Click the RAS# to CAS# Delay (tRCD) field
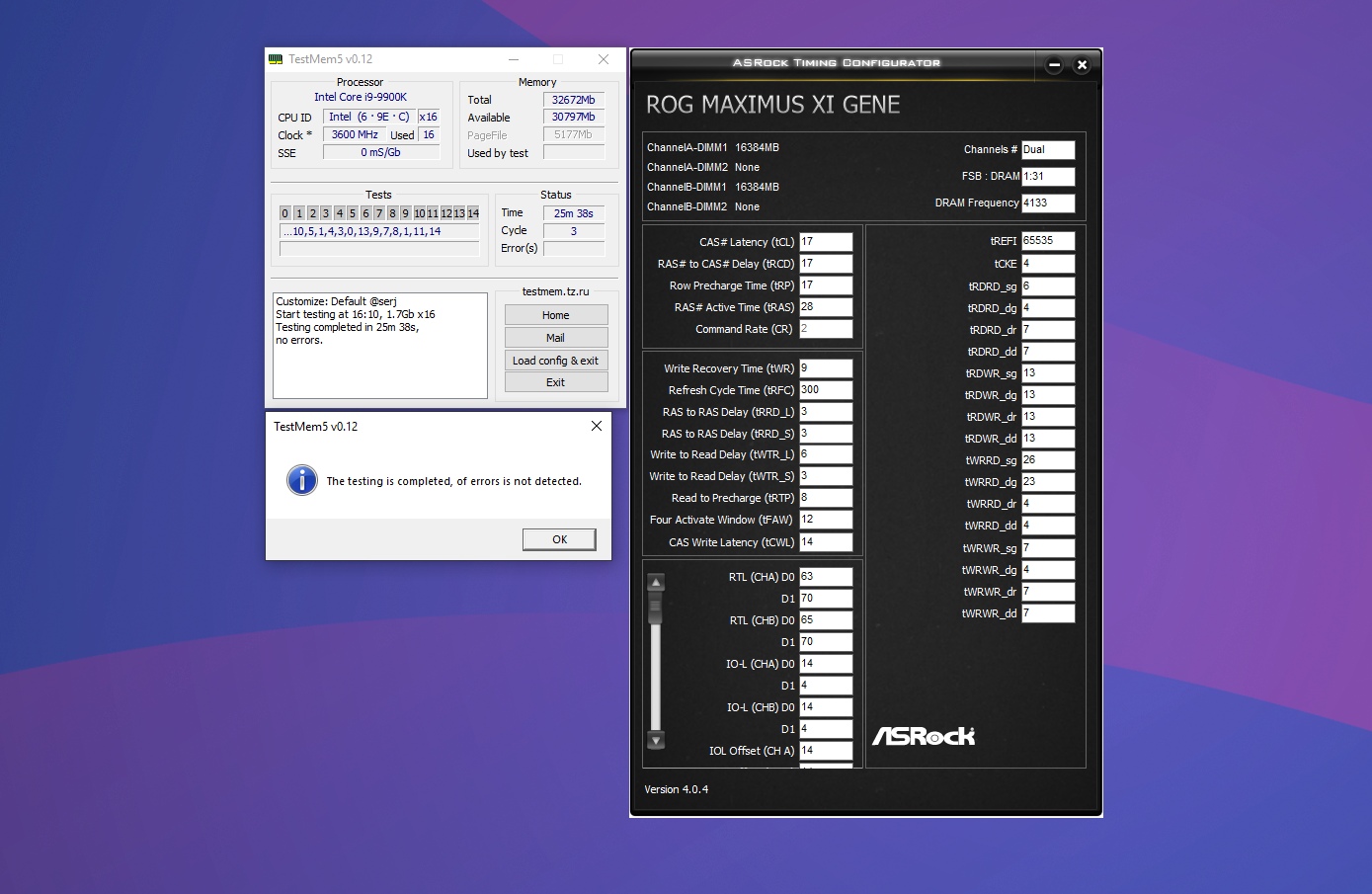1372x894 pixels. pos(826,264)
